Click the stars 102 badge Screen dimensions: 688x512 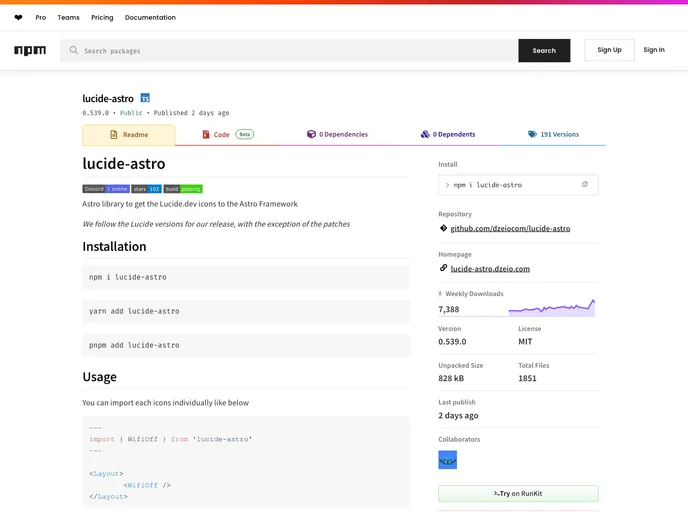(147, 189)
